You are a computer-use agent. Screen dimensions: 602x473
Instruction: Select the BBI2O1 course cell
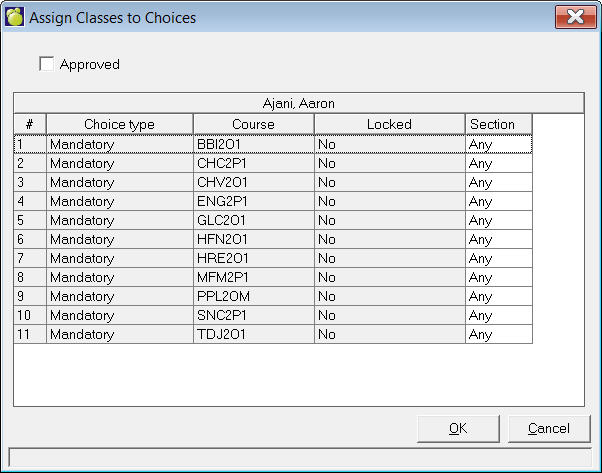(254, 144)
